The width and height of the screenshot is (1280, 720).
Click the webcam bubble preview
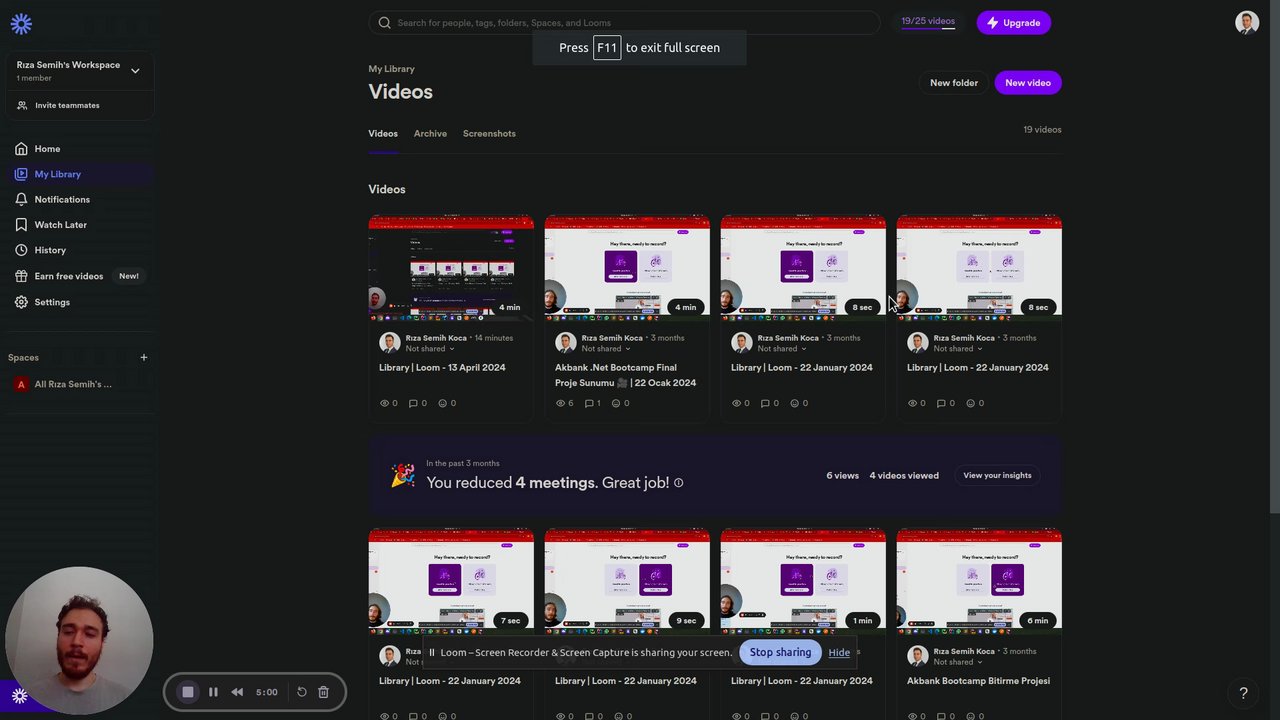point(79,641)
